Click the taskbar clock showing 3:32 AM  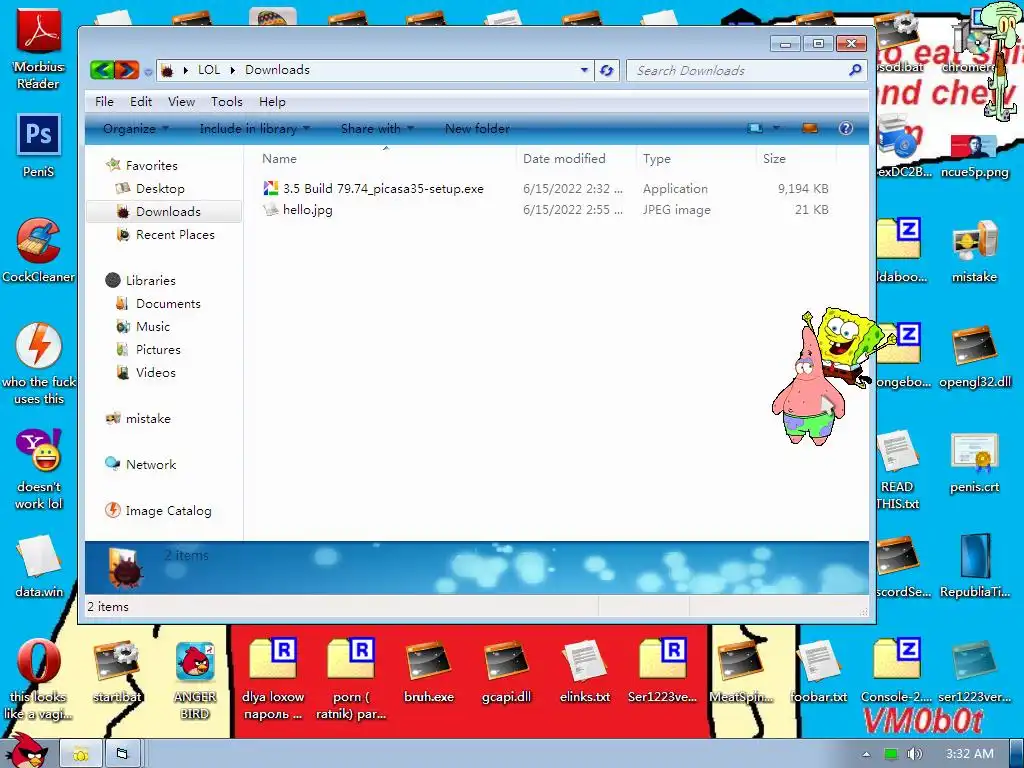pyautogui.click(x=970, y=754)
